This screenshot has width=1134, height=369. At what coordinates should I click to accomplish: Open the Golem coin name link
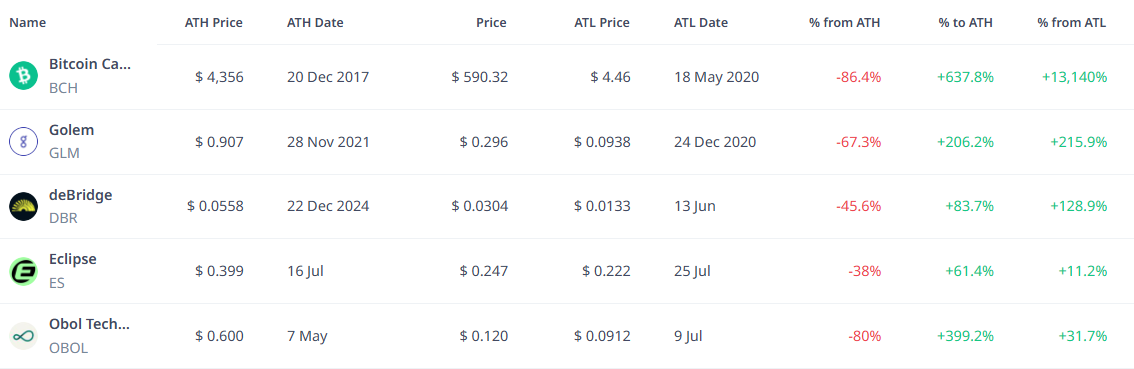tap(72, 130)
